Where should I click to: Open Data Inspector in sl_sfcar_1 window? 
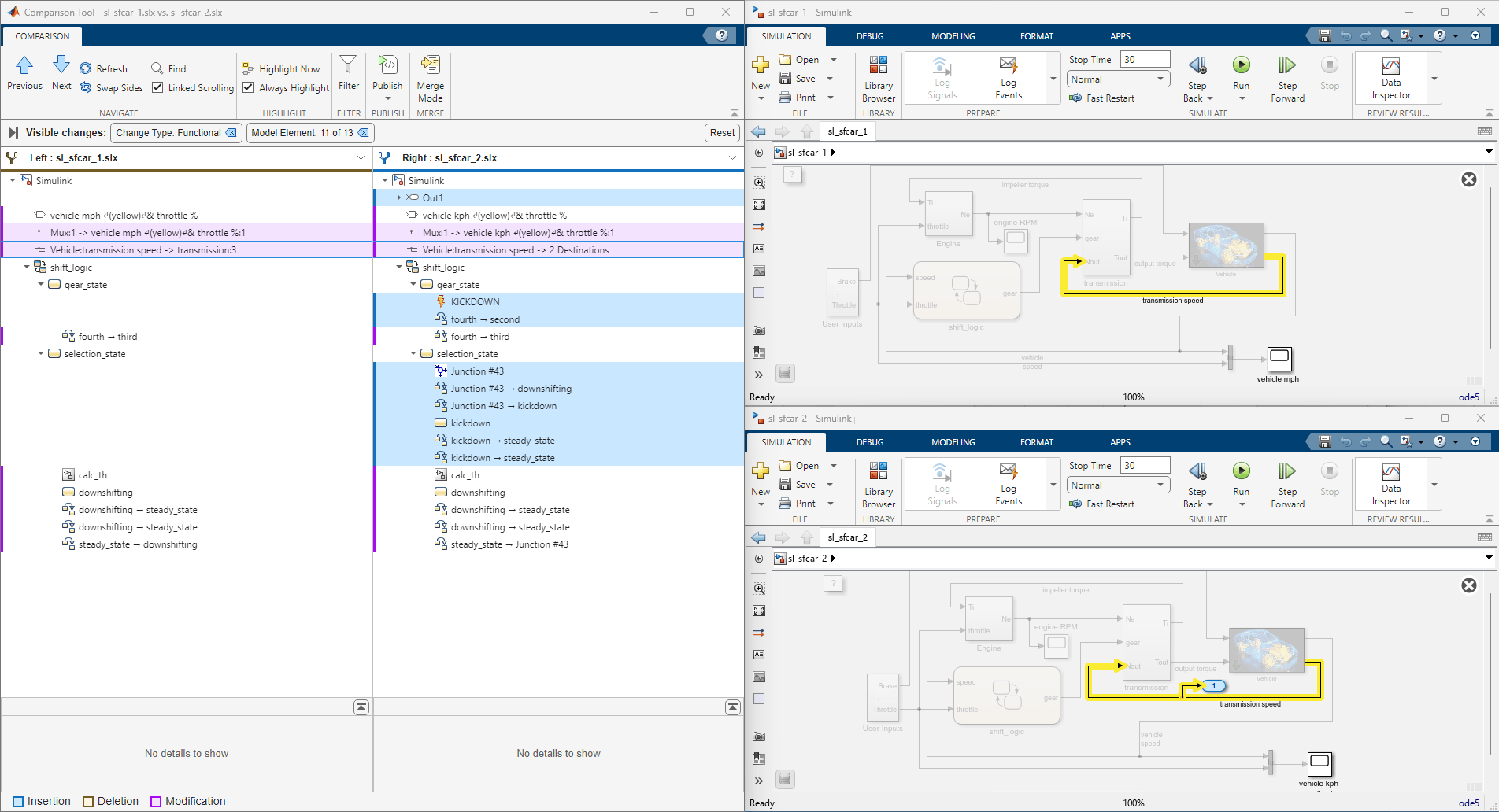point(1391,79)
